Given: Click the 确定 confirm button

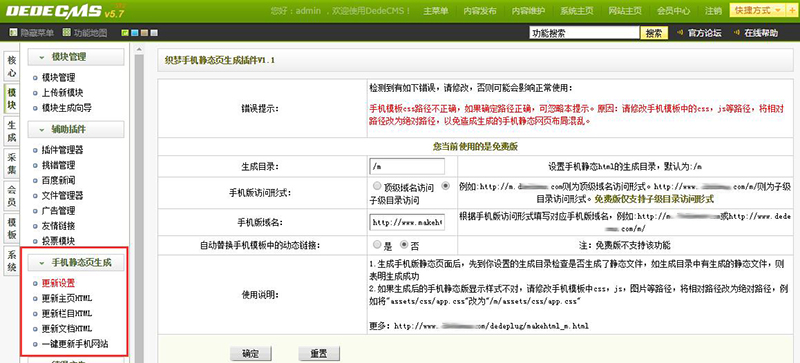Looking at the screenshot, I should click(251, 353).
